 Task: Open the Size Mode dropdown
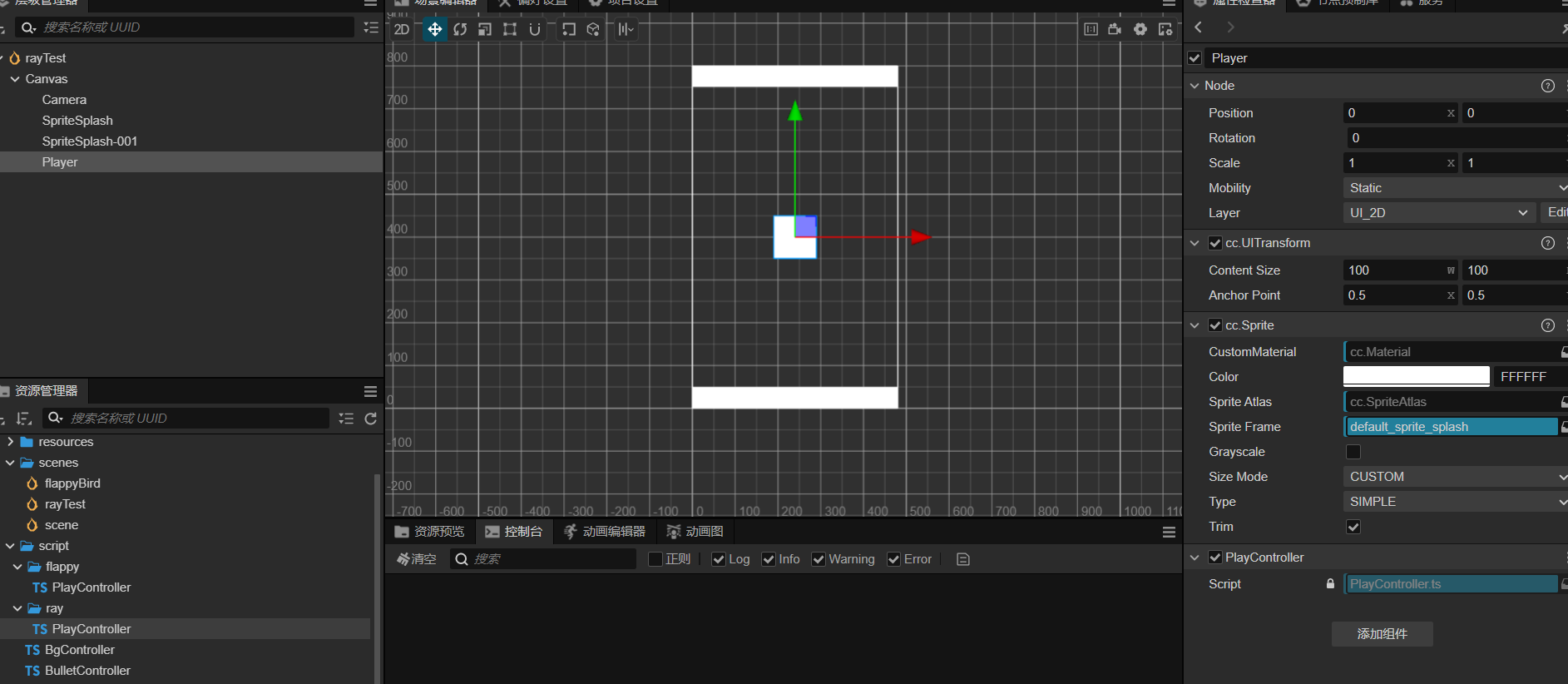pos(1456,477)
